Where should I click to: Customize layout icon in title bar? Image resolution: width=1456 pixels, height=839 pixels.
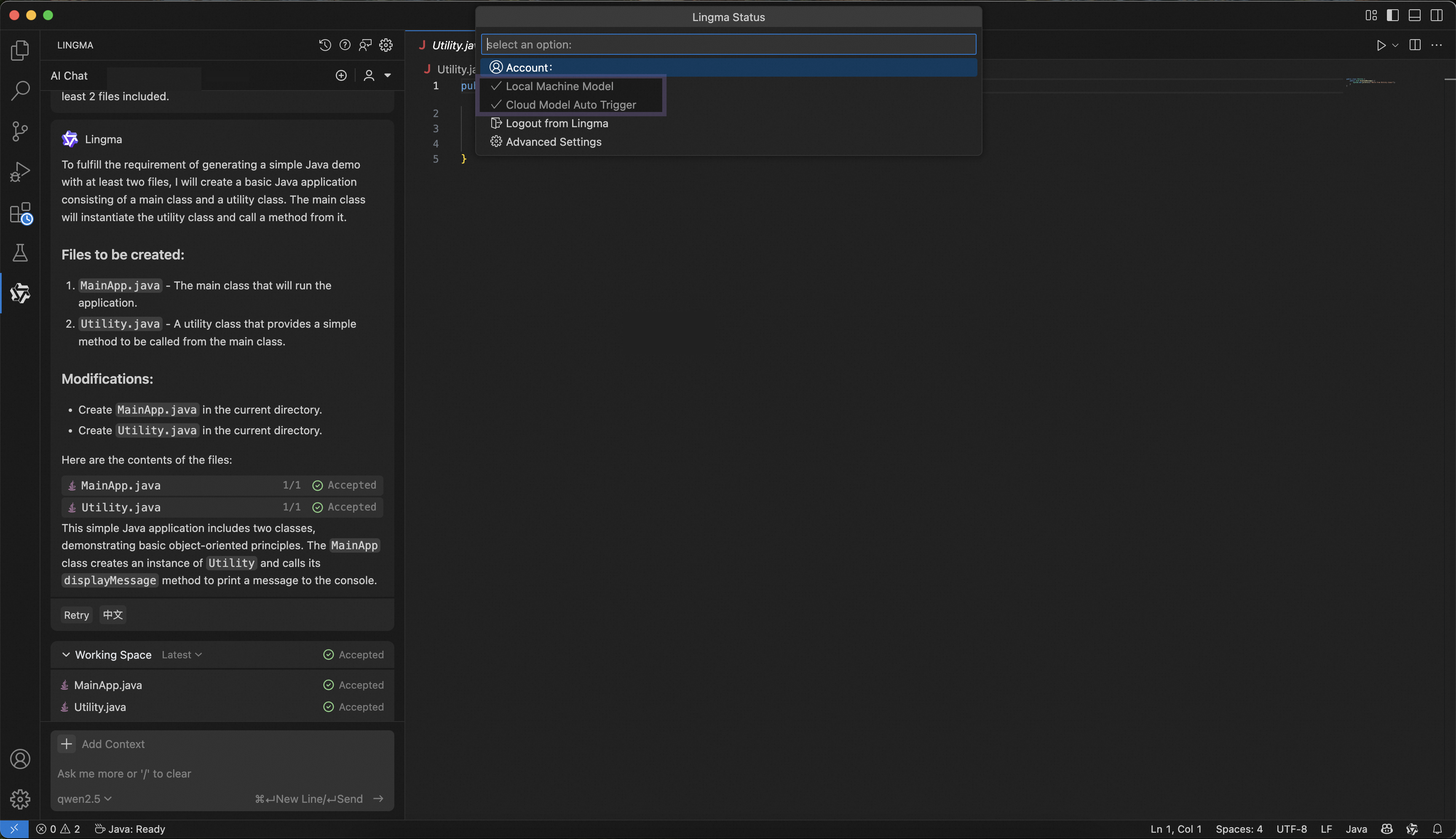(x=1371, y=16)
